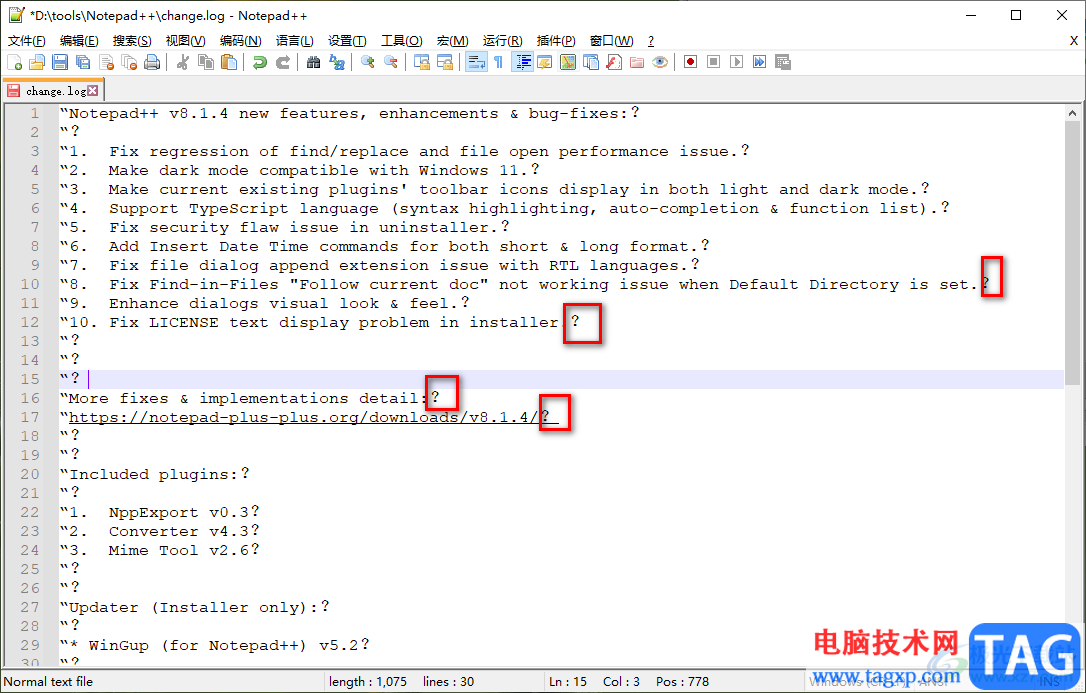Toggle the indent guide toolbar button
1086x693 pixels.
click(x=522, y=62)
